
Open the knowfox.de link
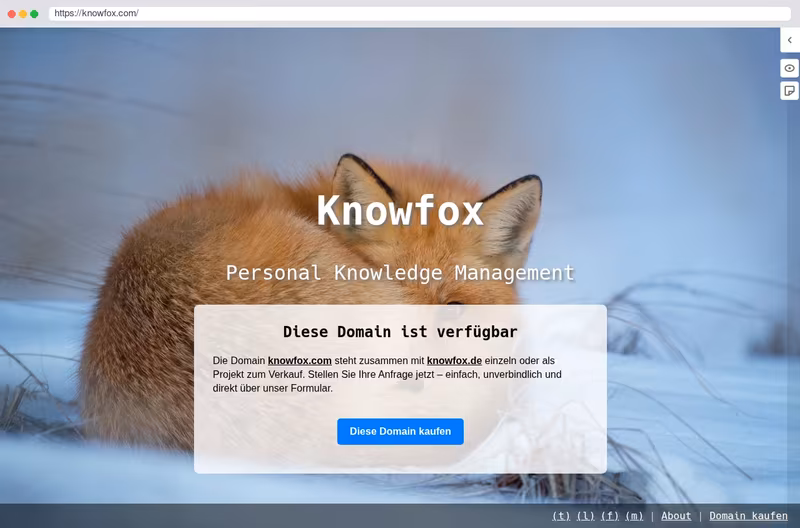pyautogui.click(x=454, y=361)
